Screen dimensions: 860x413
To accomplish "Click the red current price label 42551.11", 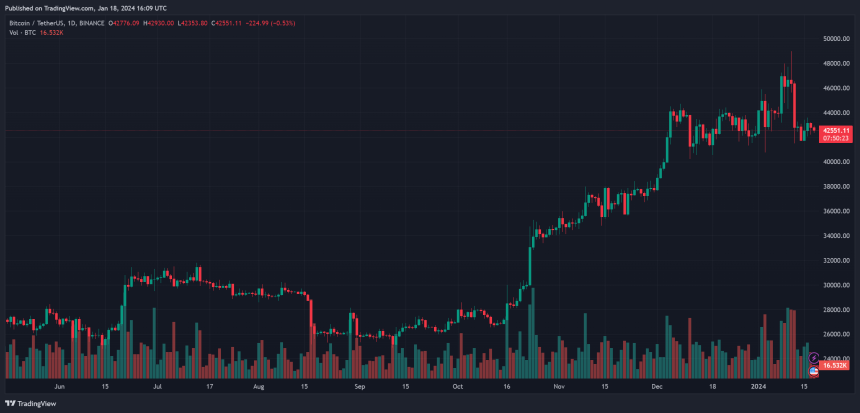I will coord(836,130).
